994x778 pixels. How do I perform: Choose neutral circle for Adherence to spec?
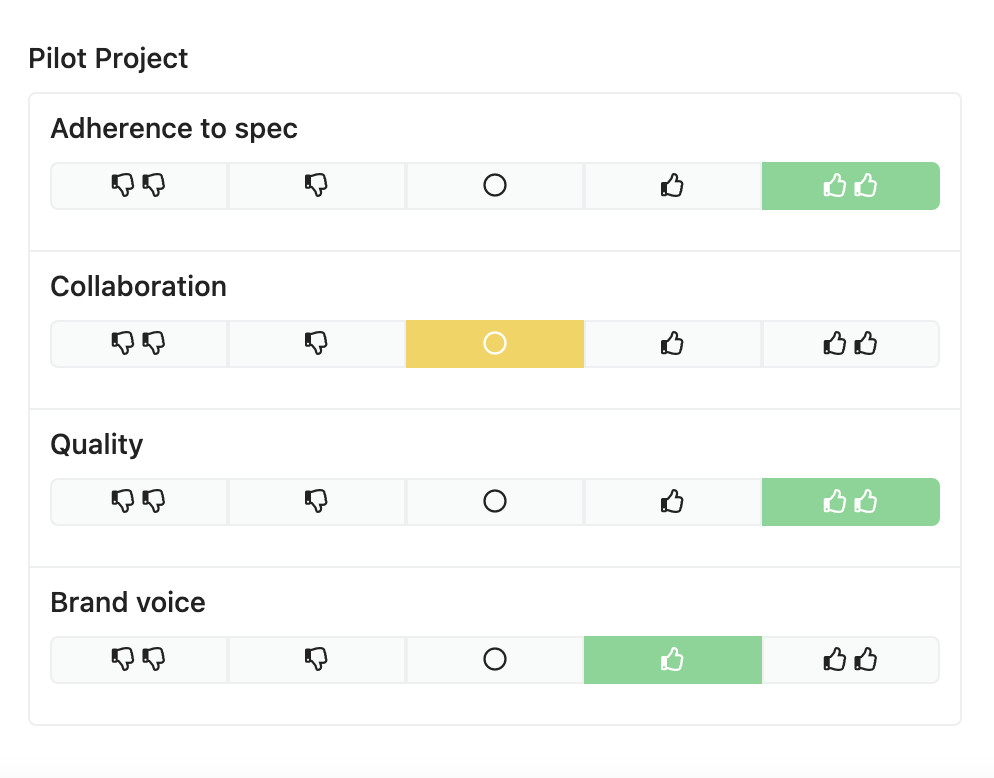[x=494, y=186]
